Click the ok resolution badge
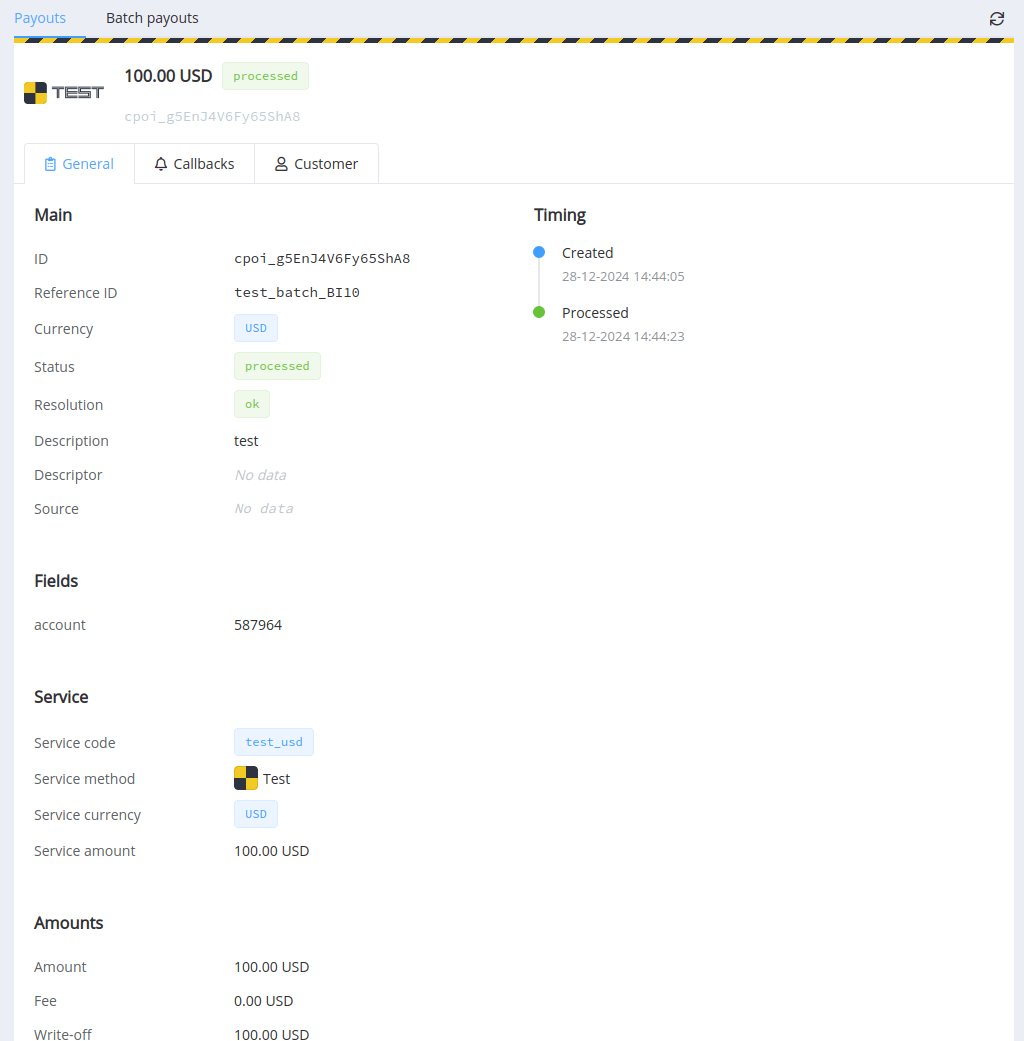The height and width of the screenshot is (1041, 1024). tap(252, 404)
